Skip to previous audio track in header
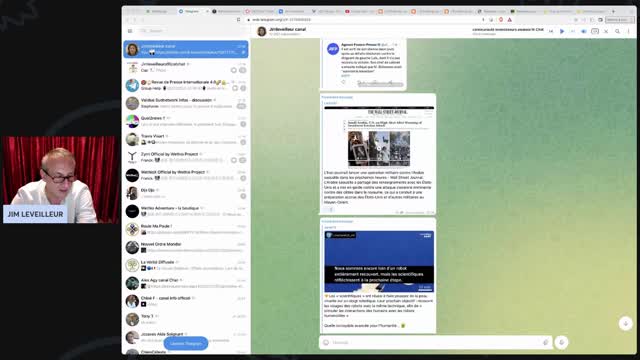 (x=551, y=31)
